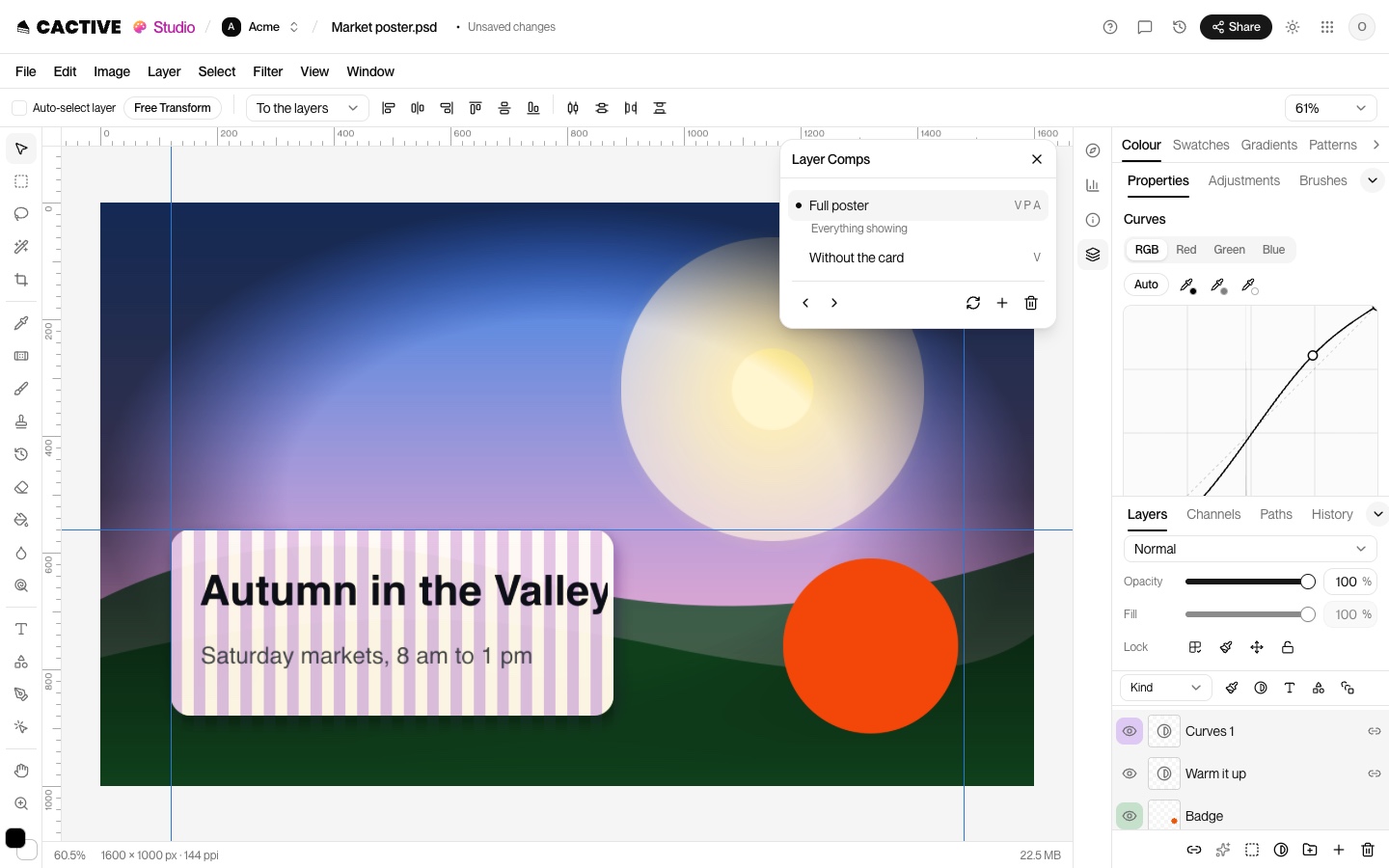
Task: Hide the Curves 1 layer
Action: tap(1130, 731)
